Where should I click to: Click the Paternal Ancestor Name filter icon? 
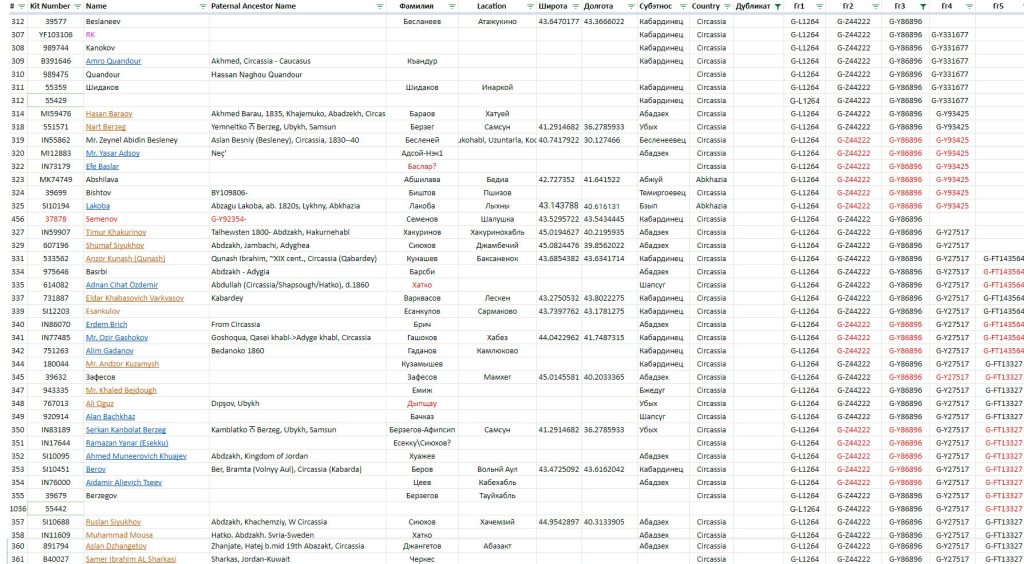click(x=379, y=6)
